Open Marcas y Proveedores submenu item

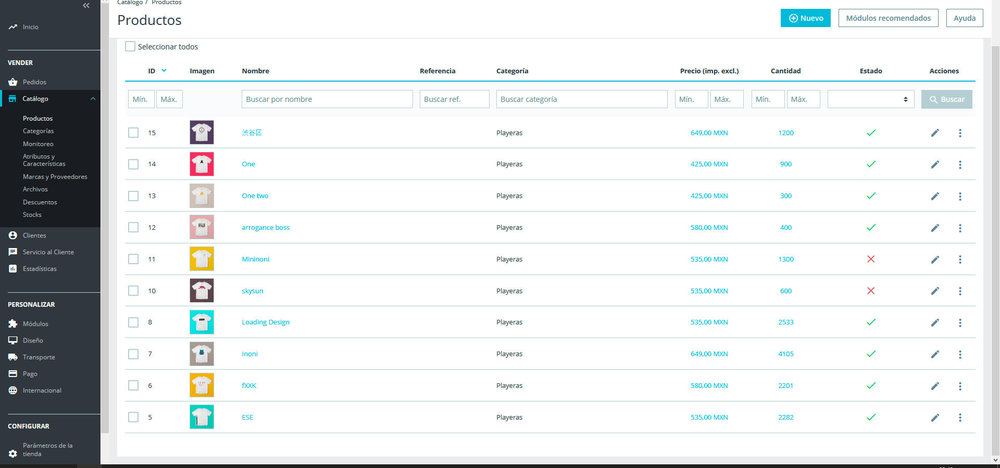[55, 177]
